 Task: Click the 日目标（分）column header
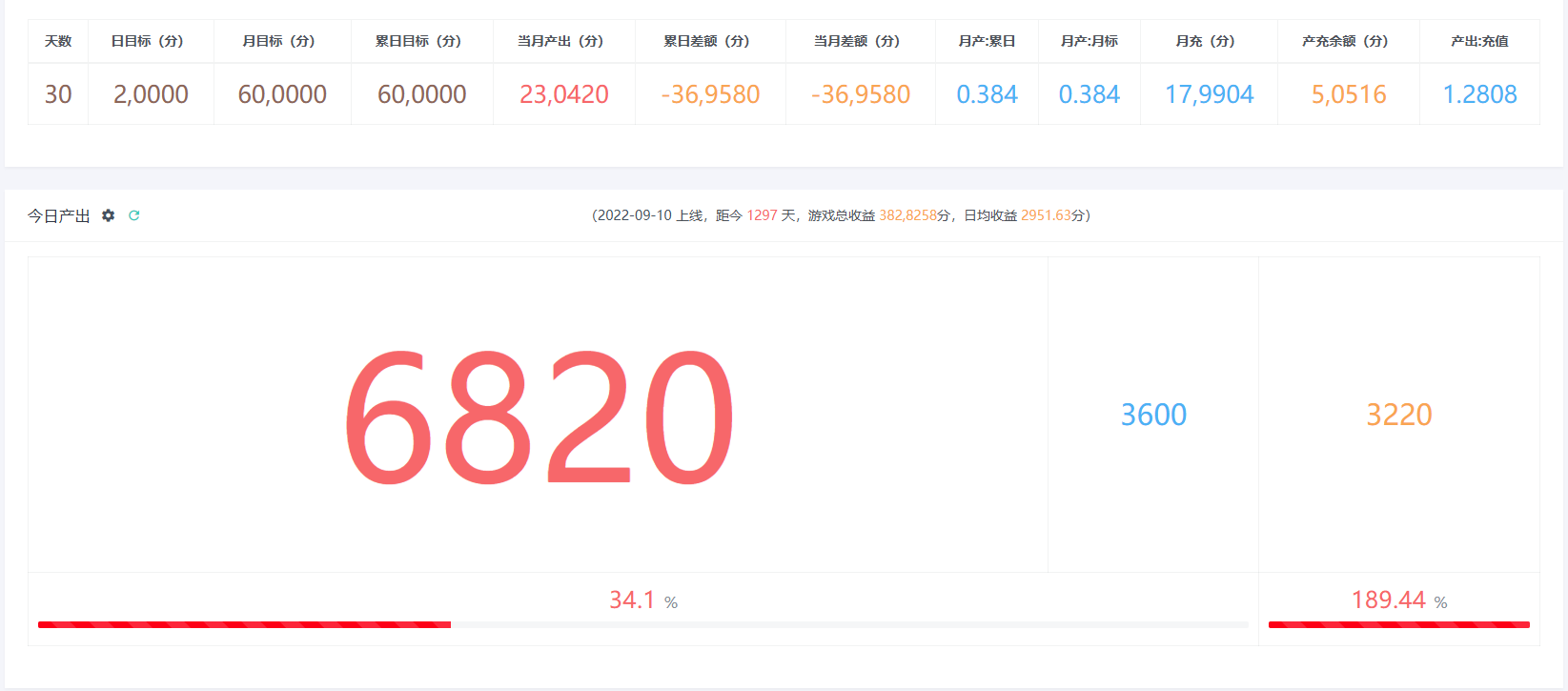point(147,41)
